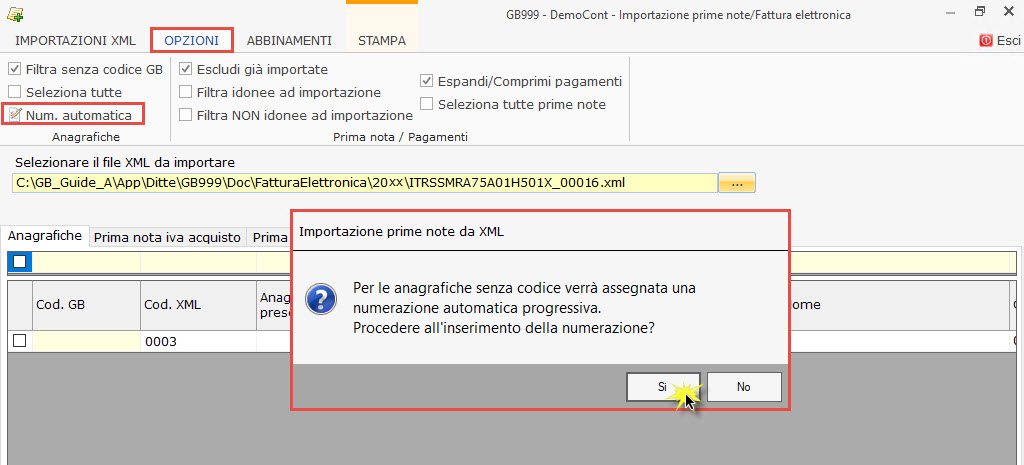
Task: Decline with the No button
Action: click(743, 387)
